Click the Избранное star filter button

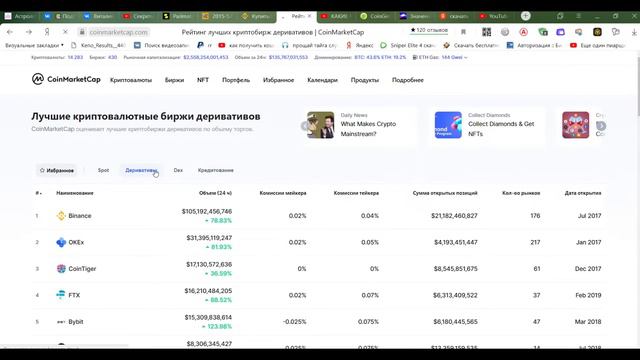(56, 170)
